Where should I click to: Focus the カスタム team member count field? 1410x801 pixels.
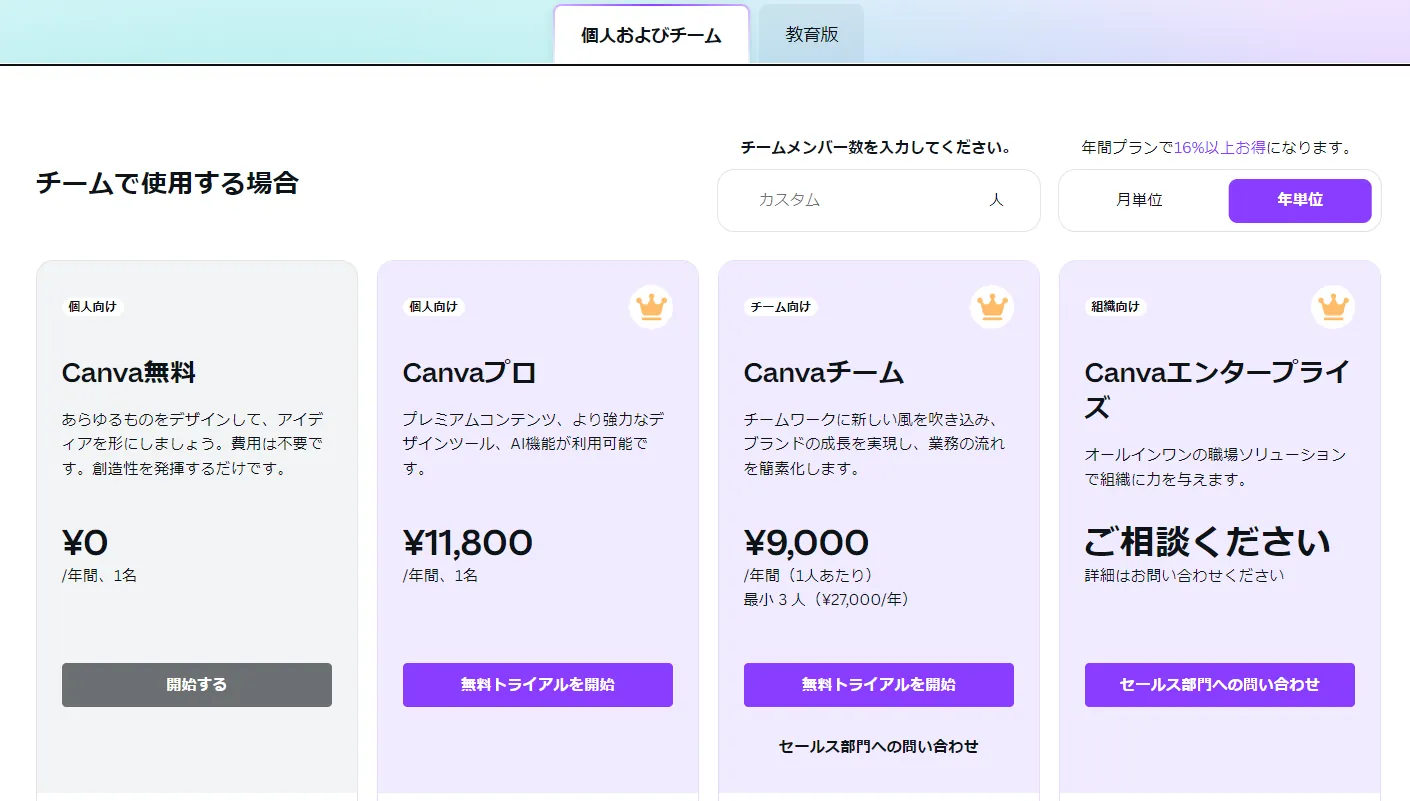click(x=879, y=200)
